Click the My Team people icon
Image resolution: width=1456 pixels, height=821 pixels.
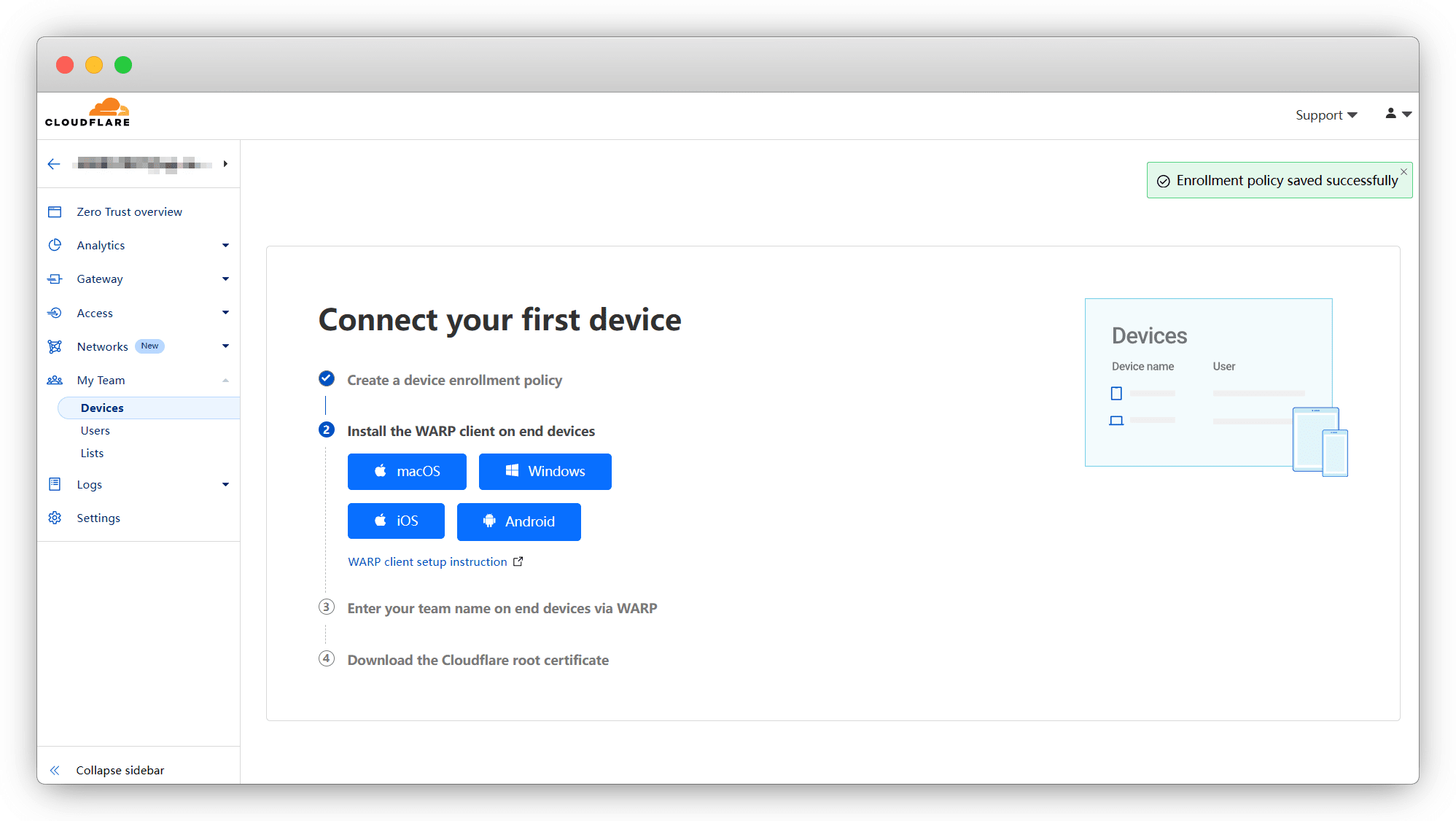(x=55, y=380)
